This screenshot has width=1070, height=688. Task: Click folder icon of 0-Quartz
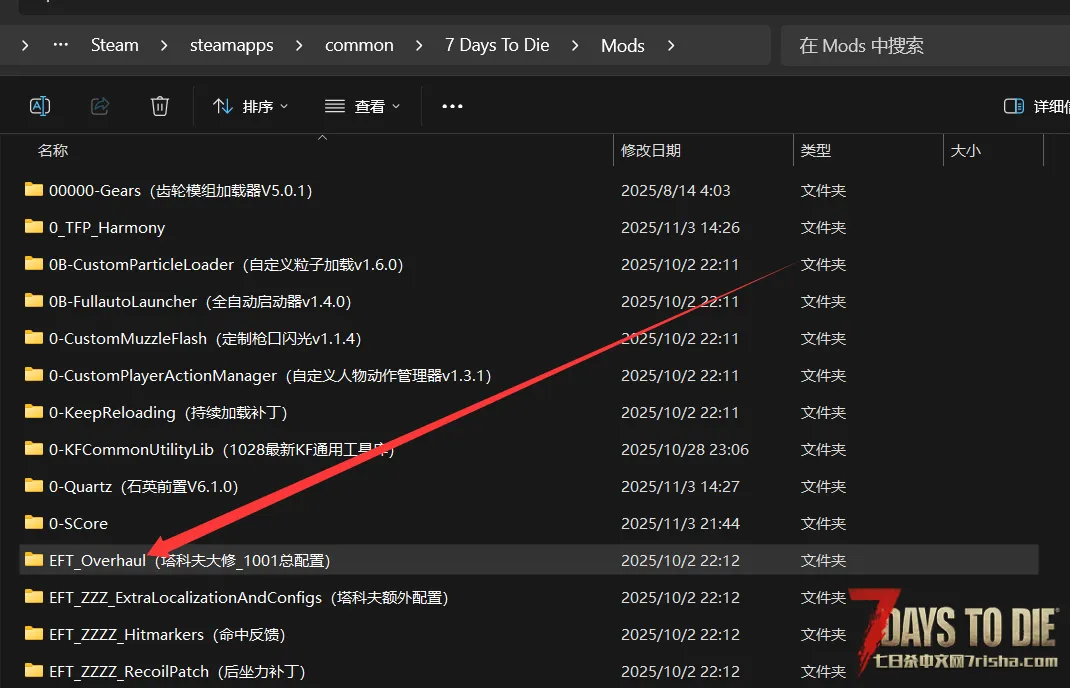click(x=34, y=486)
